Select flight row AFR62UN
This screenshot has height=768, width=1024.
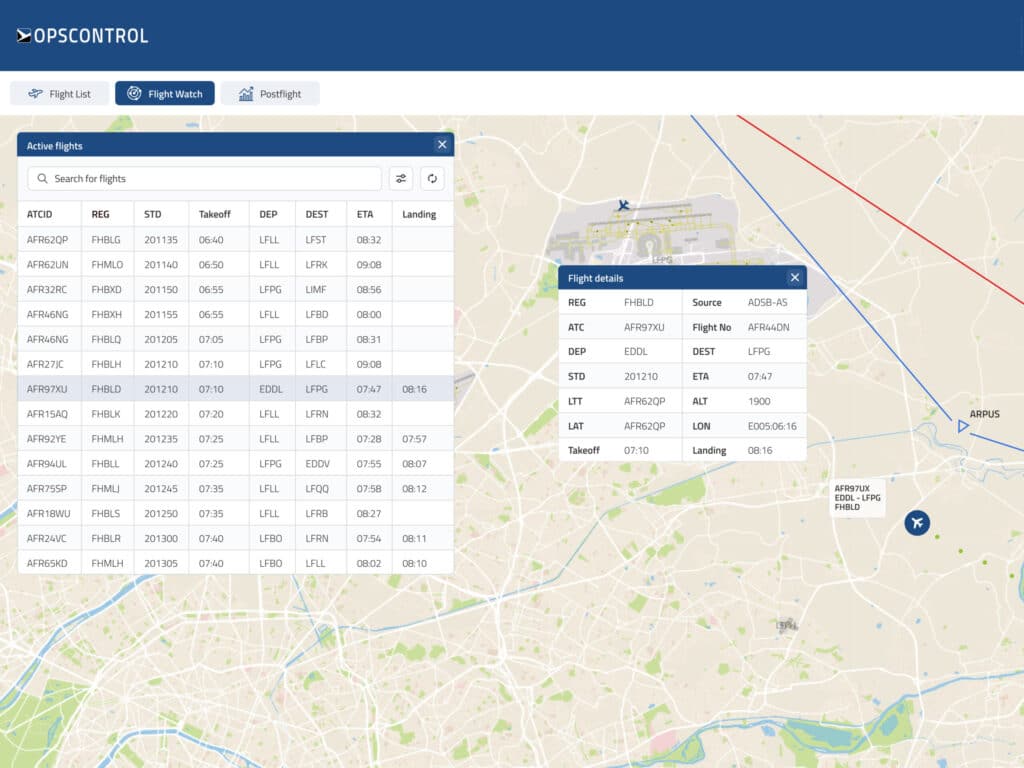(236, 264)
